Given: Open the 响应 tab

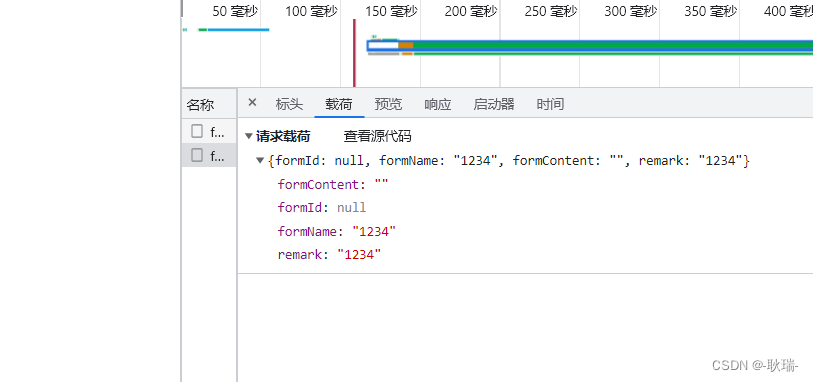Looking at the screenshot, I should click(x=438, y=104).
